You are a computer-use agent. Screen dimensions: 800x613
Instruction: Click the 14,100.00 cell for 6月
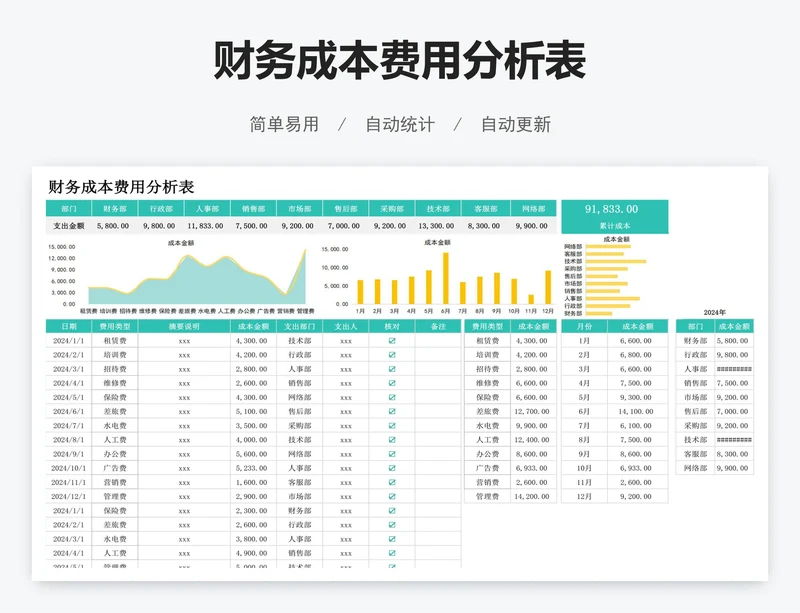click(636, 411)
